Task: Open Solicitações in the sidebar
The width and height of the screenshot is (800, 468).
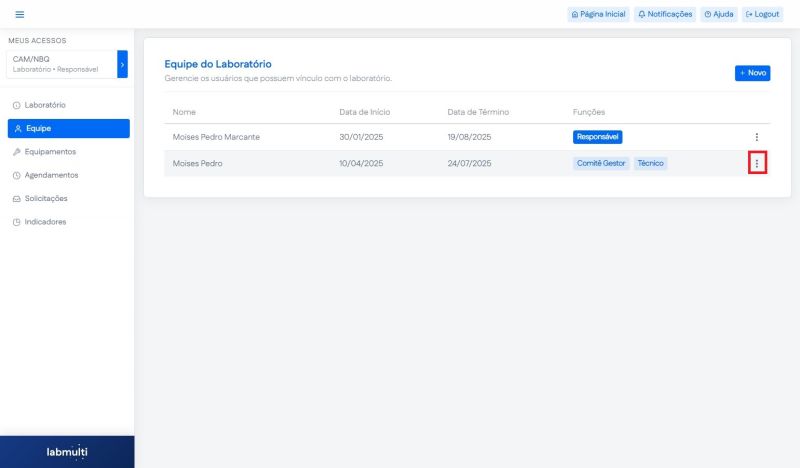Action: tap(46, 198)
